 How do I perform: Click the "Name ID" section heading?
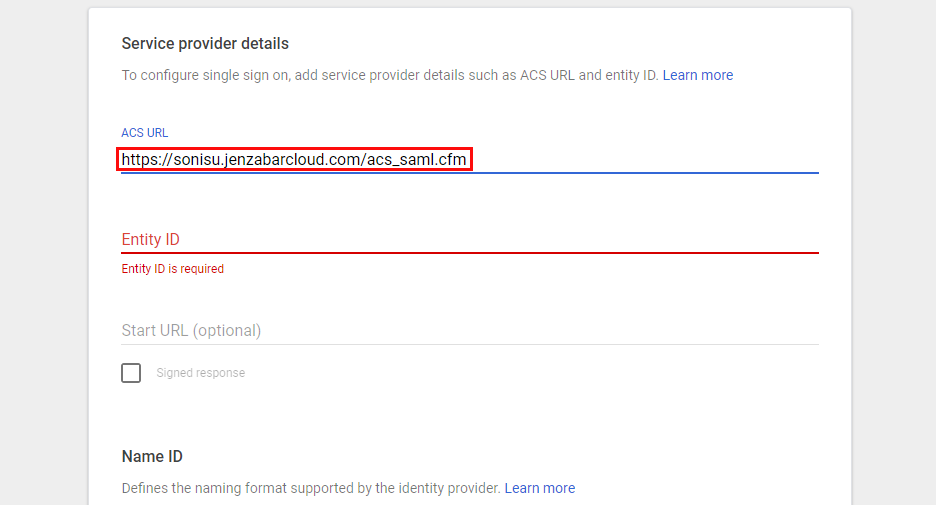pos(152,456)
